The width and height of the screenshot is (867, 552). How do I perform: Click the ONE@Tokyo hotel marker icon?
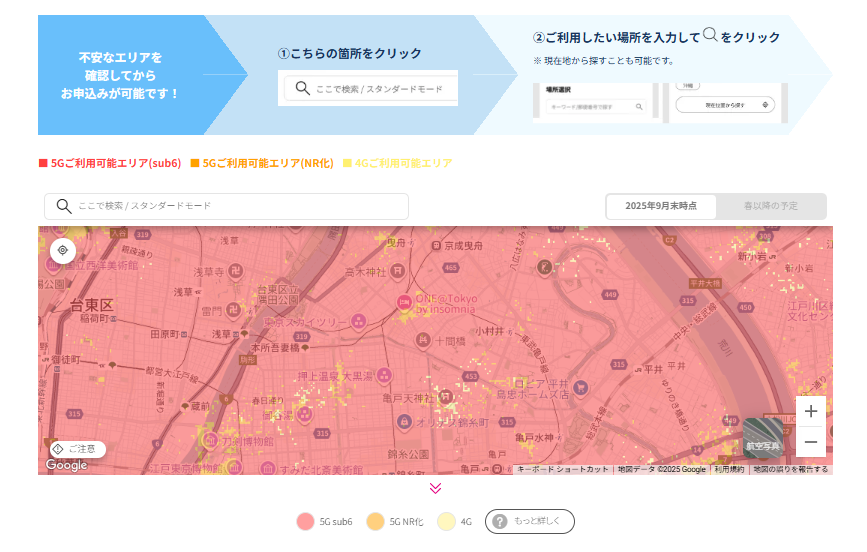(x=404, y=301)
